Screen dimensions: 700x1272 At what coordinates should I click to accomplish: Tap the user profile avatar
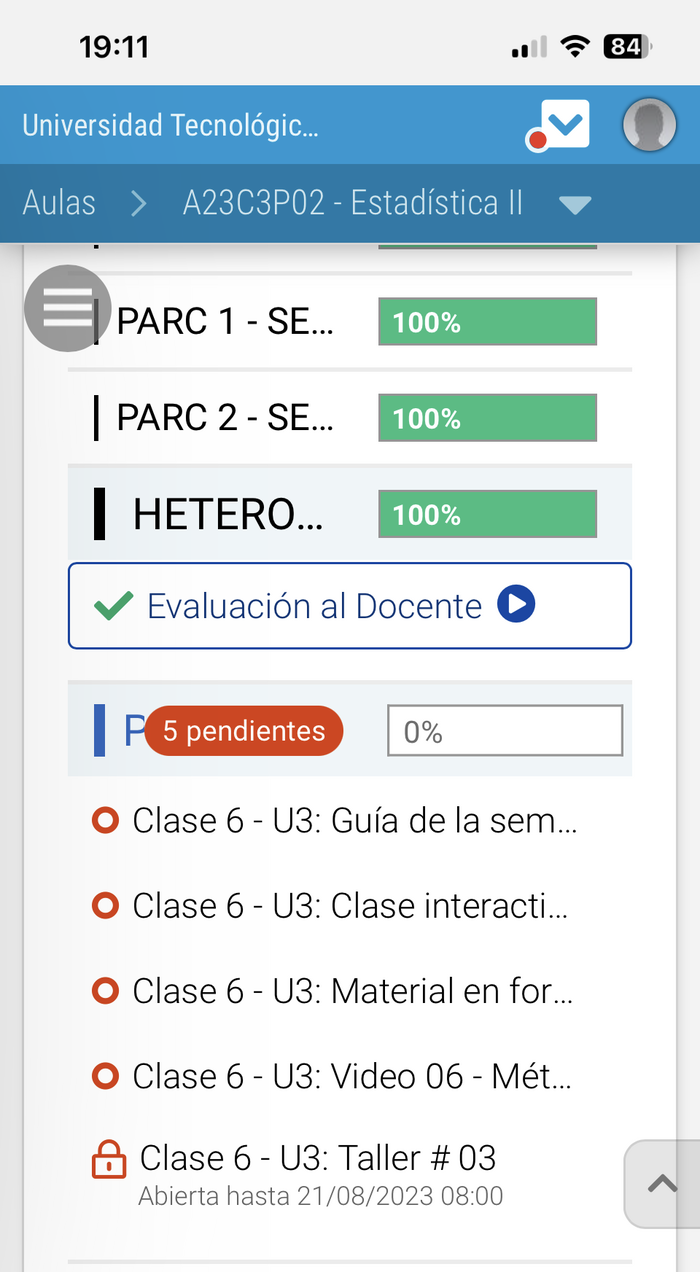649,126
